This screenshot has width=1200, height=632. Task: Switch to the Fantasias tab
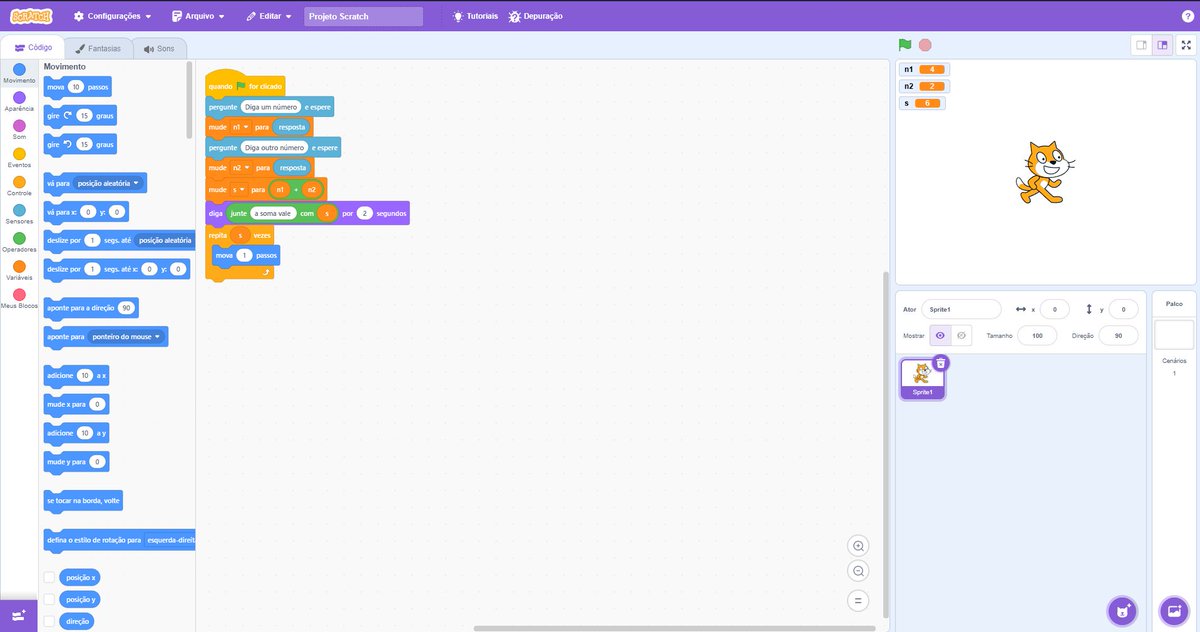(98, 48)
